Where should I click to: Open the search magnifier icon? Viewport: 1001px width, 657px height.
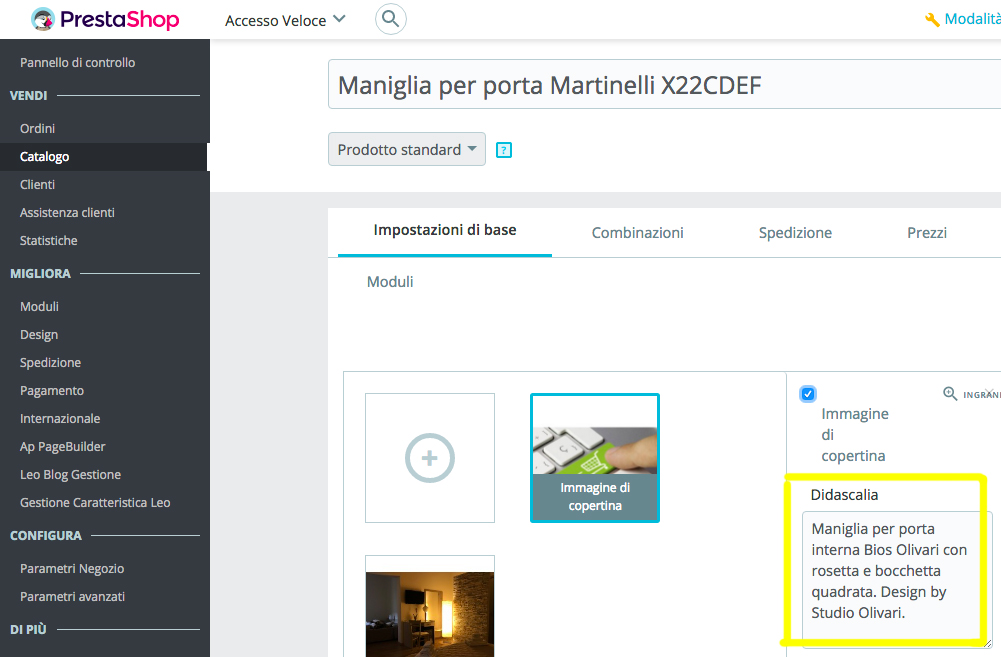point(391,19)
